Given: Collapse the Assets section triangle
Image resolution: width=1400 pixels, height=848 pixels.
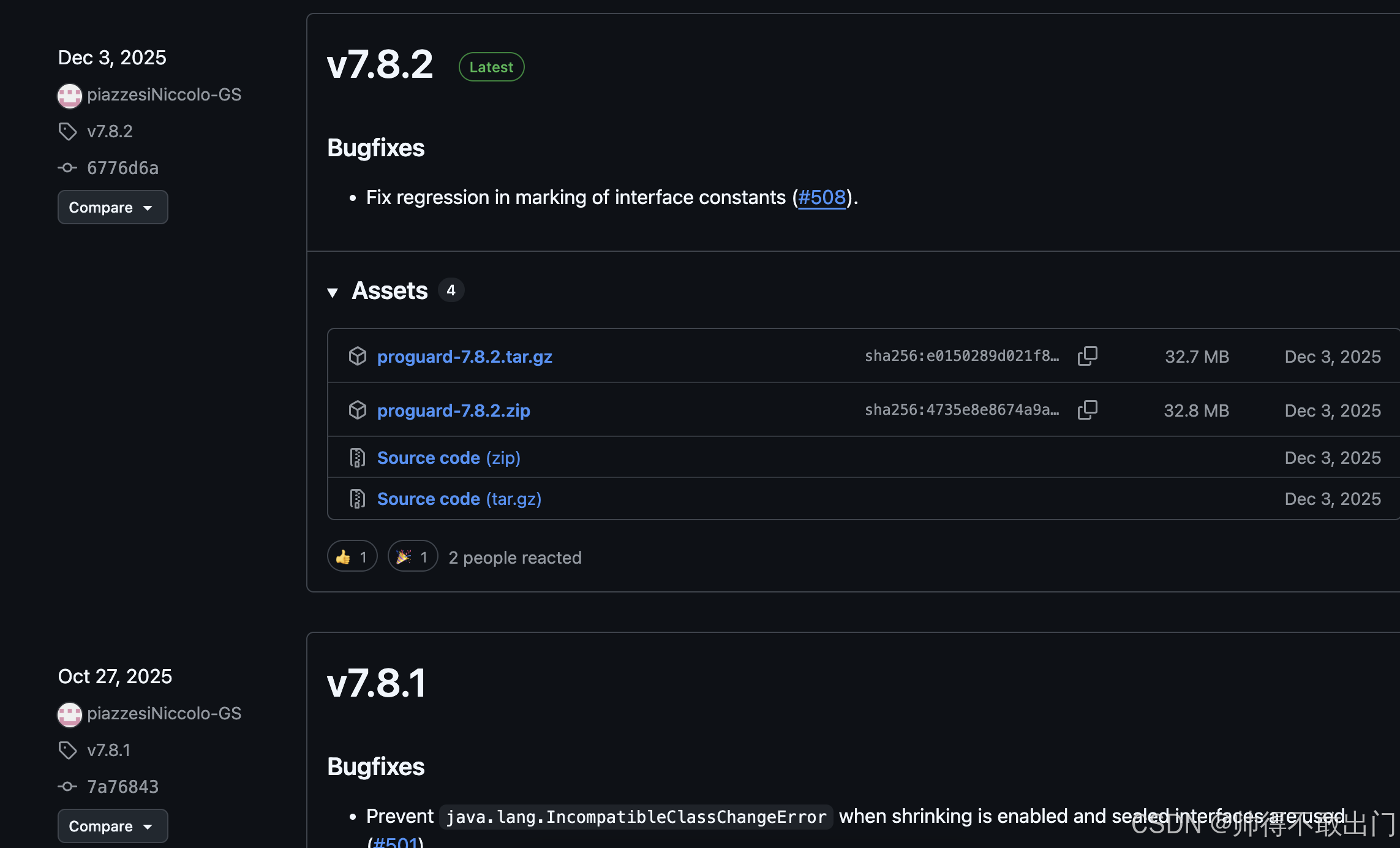Looking at the screenshot, I should pyautogui.click(x=333, y=292).
